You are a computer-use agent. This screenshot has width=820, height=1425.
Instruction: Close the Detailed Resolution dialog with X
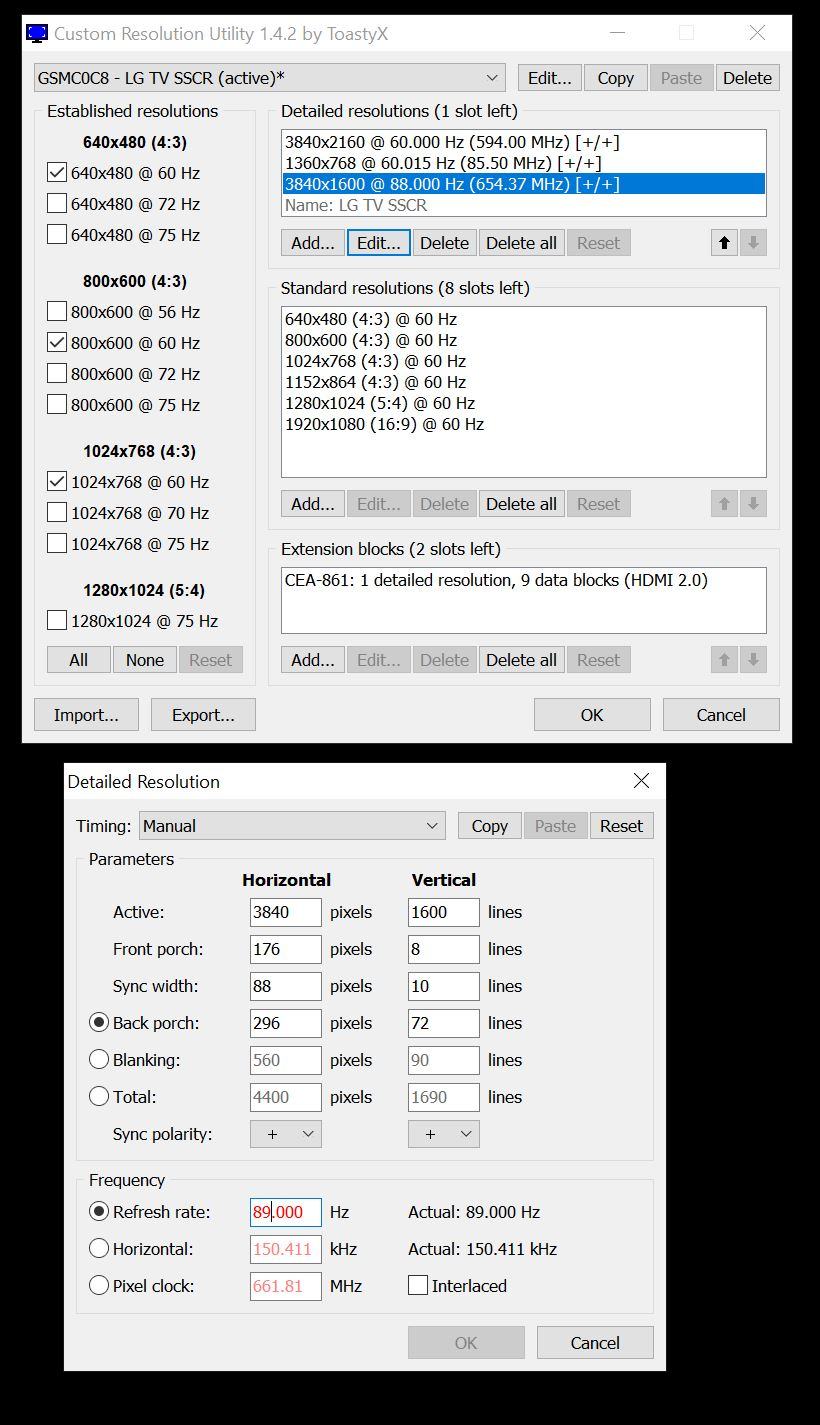(x=641, y=781)
